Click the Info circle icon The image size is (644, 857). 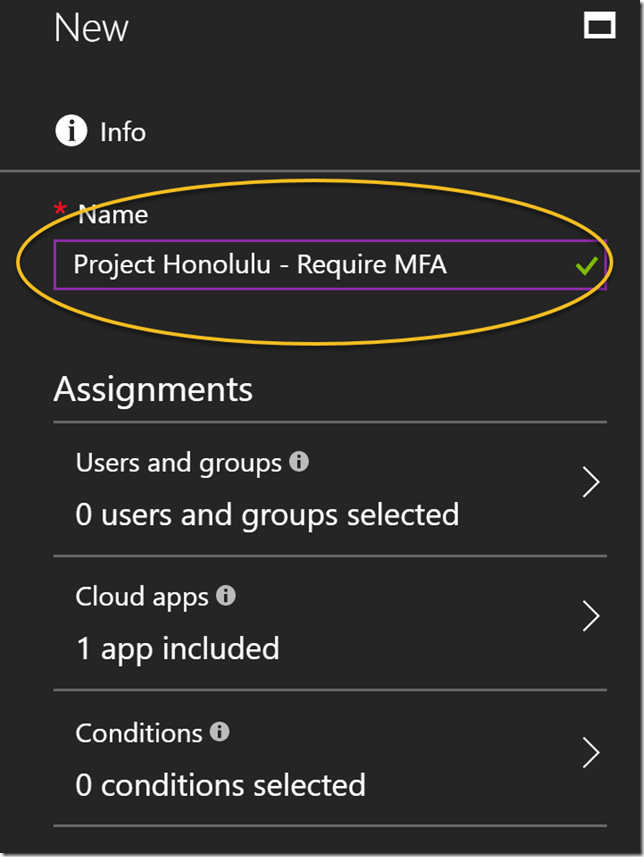[x=71, y=131]
